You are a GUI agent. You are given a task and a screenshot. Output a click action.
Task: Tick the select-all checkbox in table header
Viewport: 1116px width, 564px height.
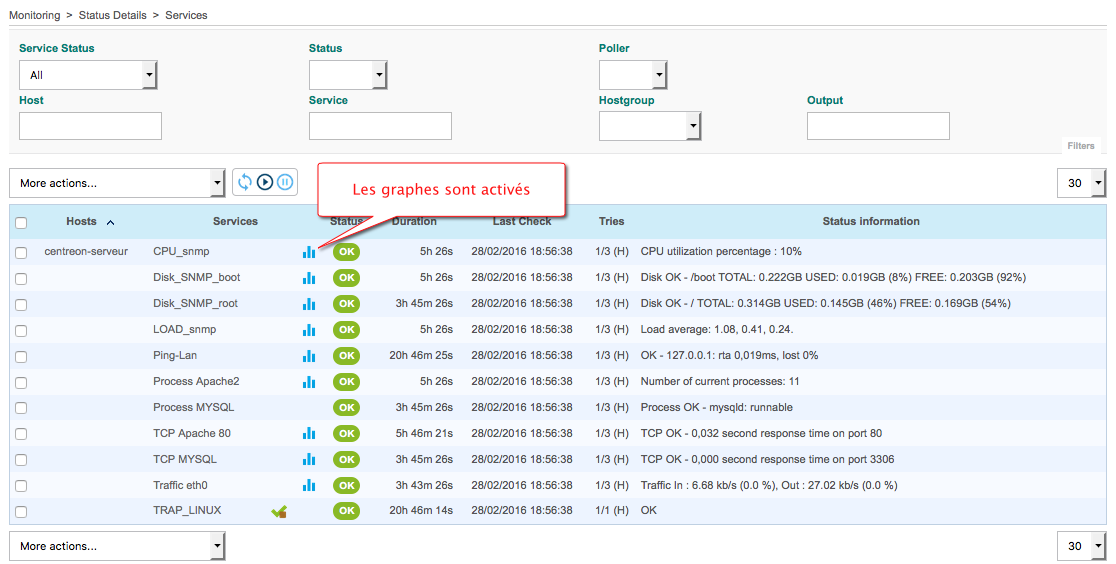pyautogui.click(x=21, y=223)
